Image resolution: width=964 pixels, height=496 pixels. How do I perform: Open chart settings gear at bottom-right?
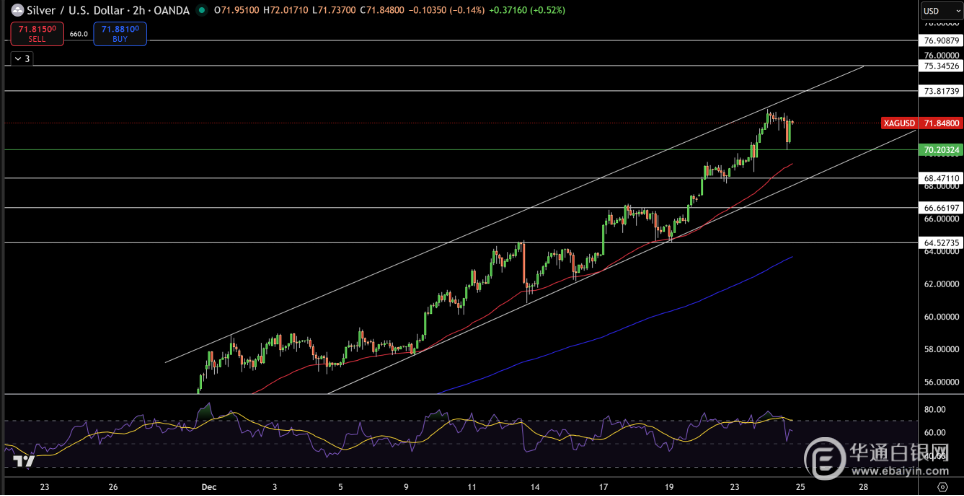940,487
